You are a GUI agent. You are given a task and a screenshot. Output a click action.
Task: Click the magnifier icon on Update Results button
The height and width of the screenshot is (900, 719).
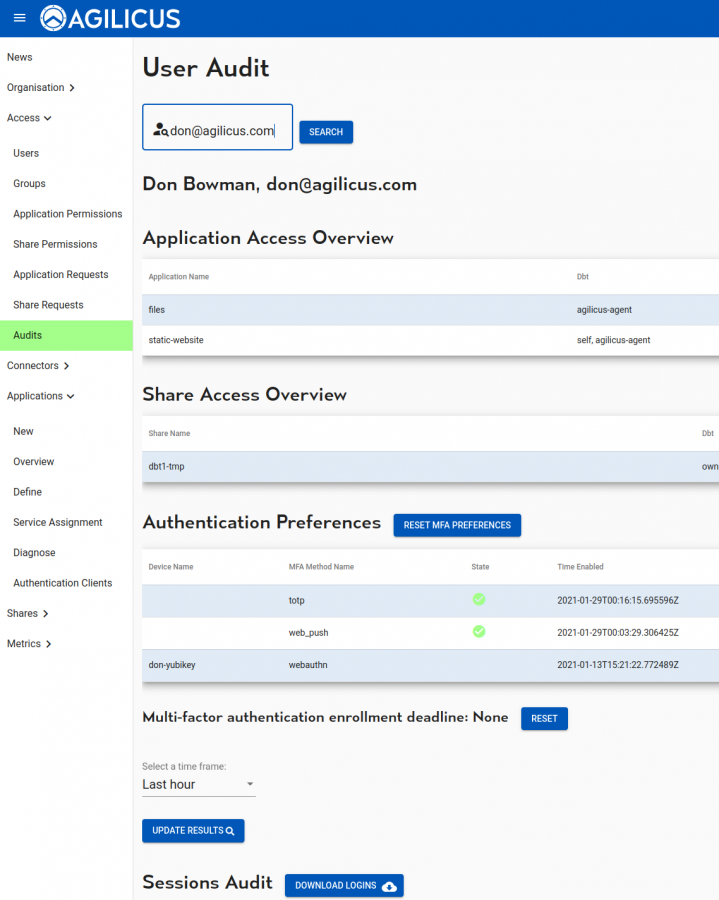(228, 830)
